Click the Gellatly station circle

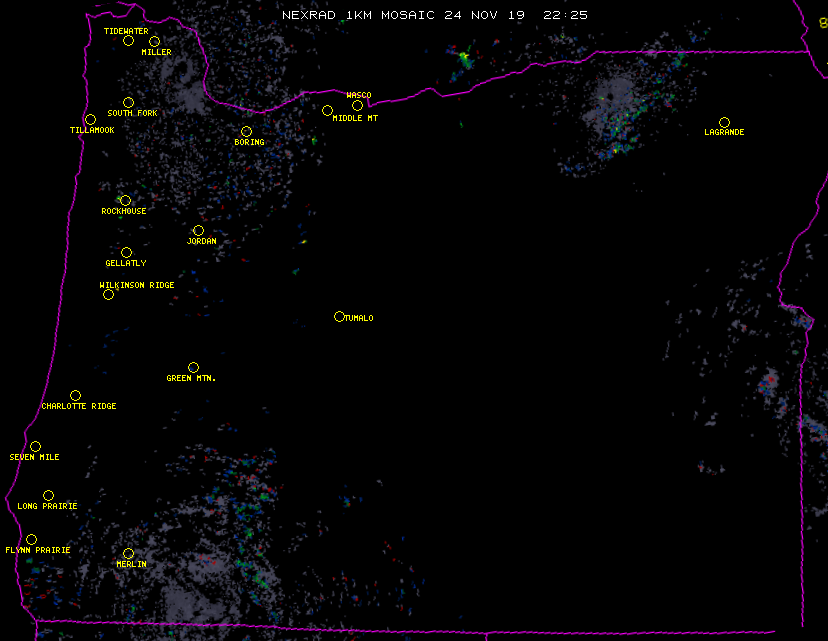pyautogui.click(x=126, y=252)
